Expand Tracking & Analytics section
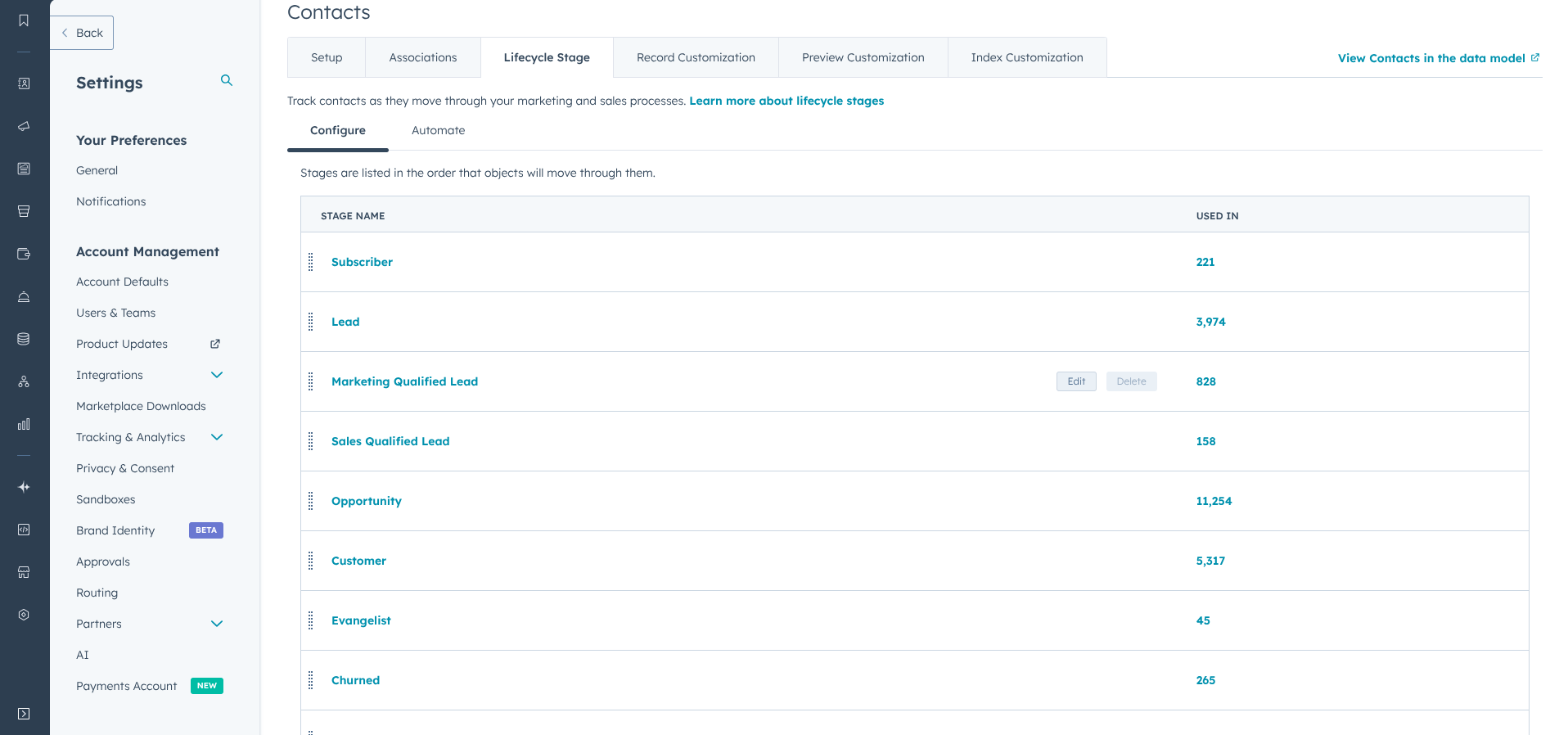This screenshot has height=735, width=1568. (x=217, y=437)
